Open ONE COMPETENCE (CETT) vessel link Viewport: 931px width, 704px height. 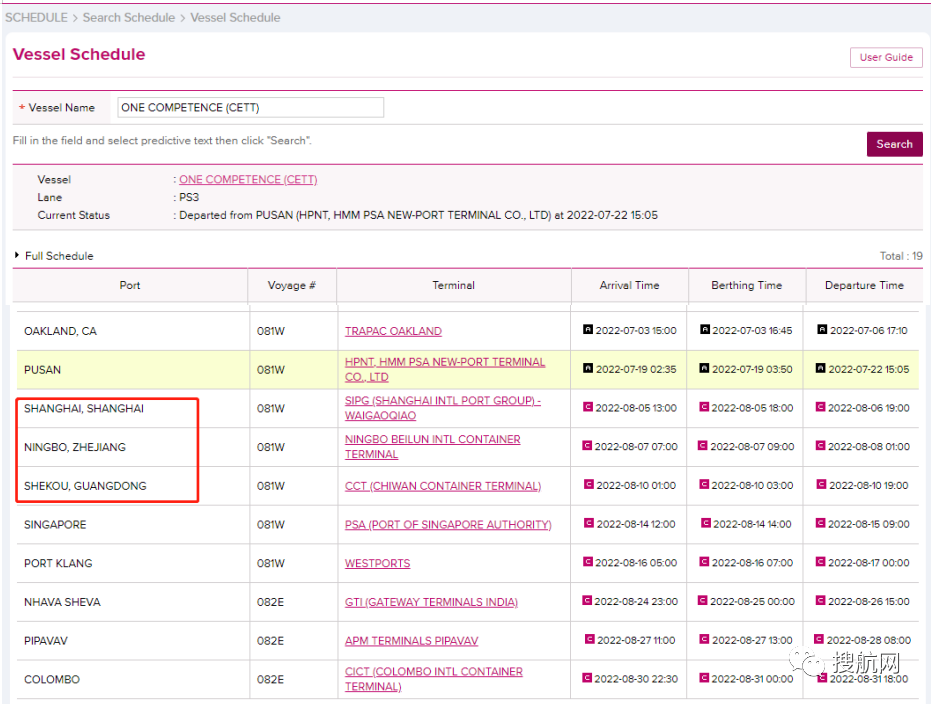(248, 180)
